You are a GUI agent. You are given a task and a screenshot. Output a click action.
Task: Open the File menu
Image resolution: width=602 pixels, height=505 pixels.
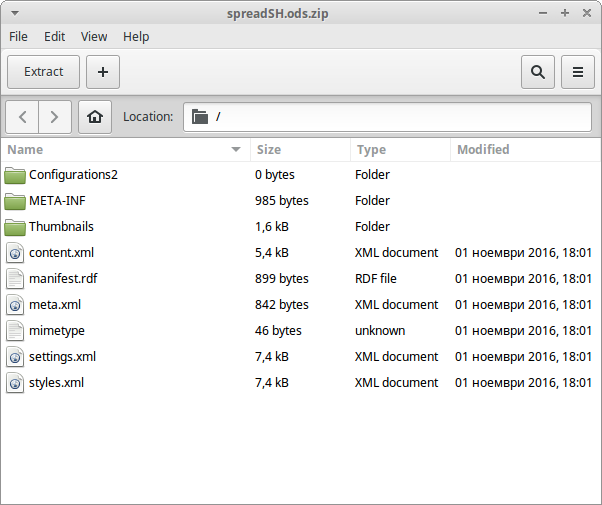tap(18, 37)
